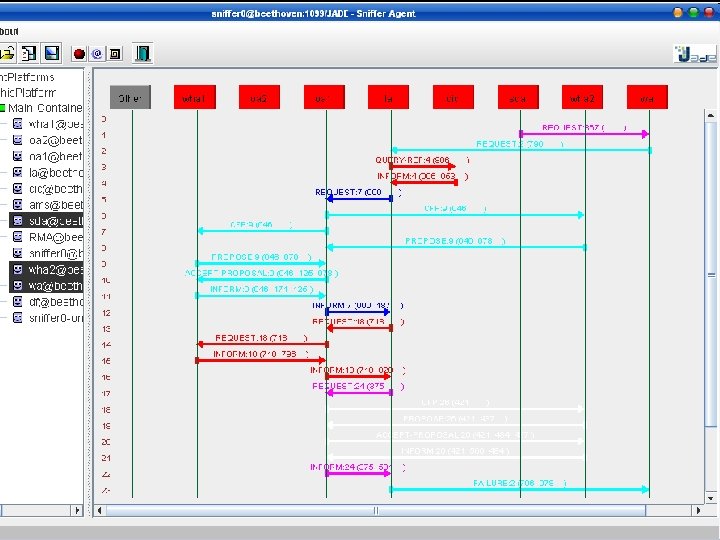
Task: Click the red la agent box
Action: pos(388,97)
